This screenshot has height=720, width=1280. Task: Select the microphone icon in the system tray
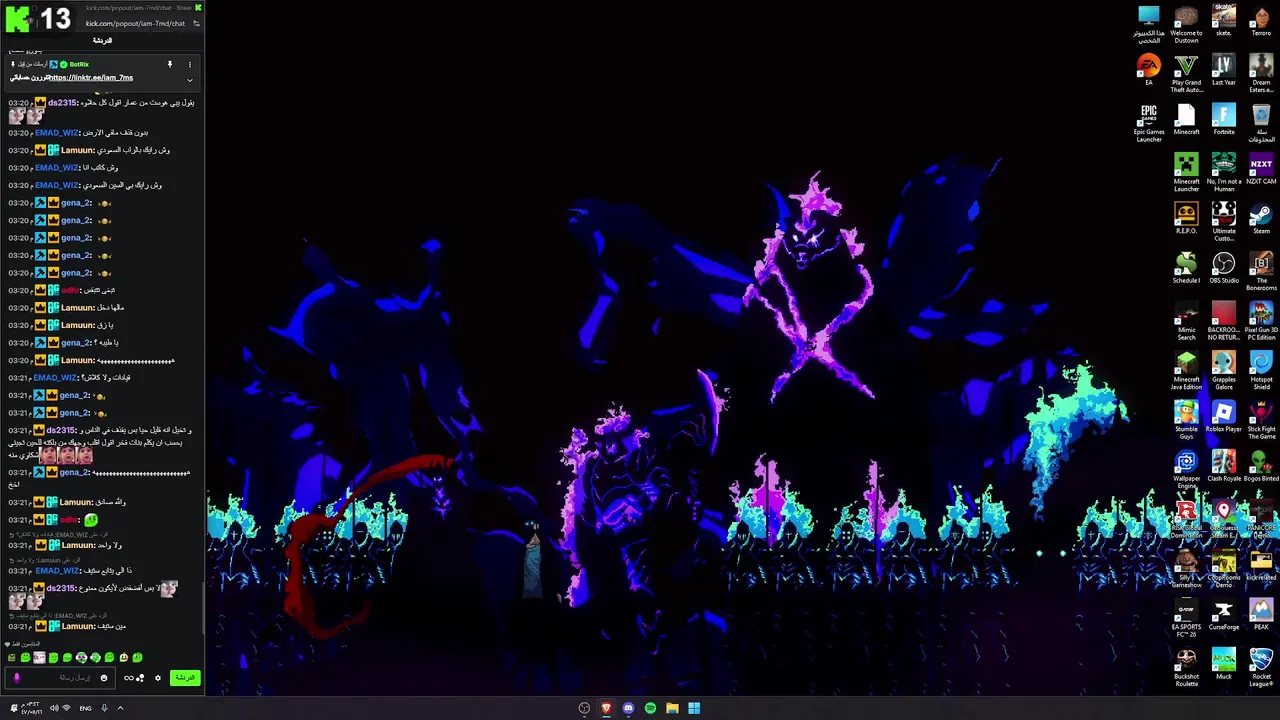104,708
